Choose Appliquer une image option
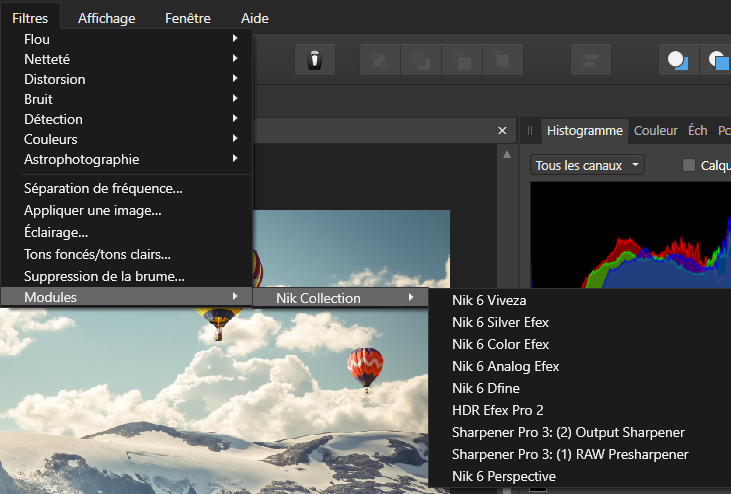This screenshot has height=494, width=731. (127, 210)
